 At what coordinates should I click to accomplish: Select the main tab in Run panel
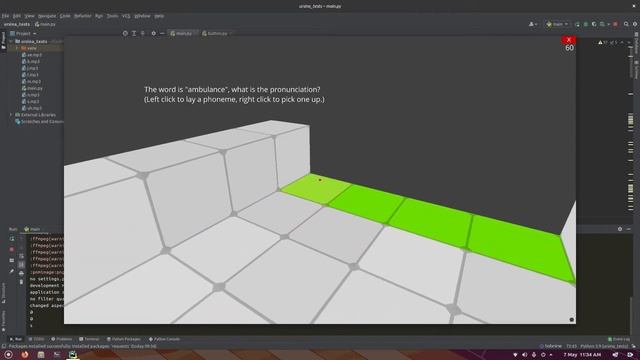tap(33, 229)
